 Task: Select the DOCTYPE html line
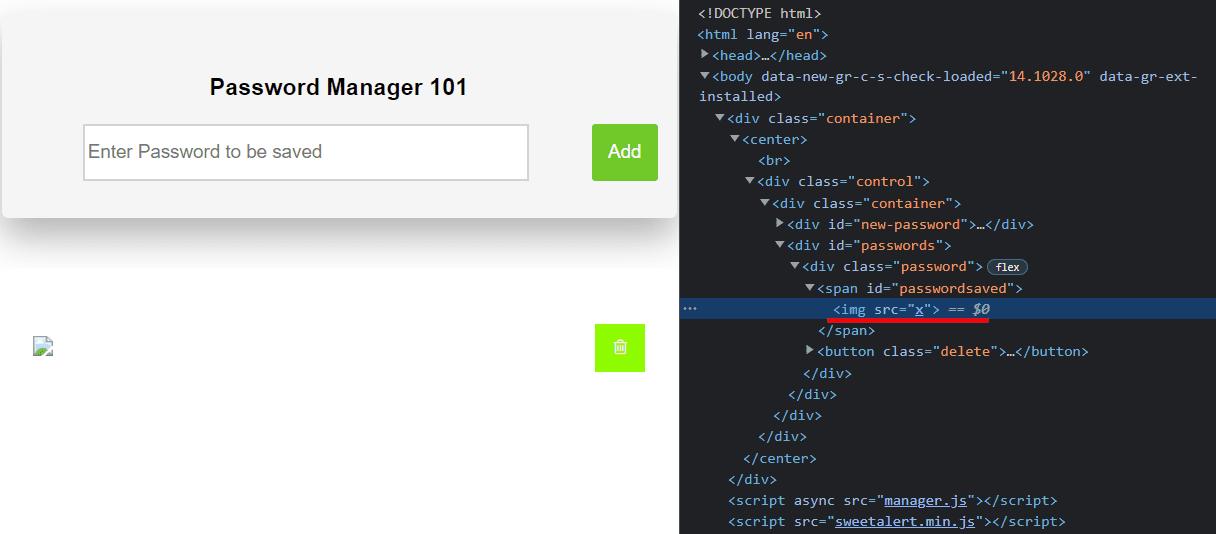coord(759,13)
